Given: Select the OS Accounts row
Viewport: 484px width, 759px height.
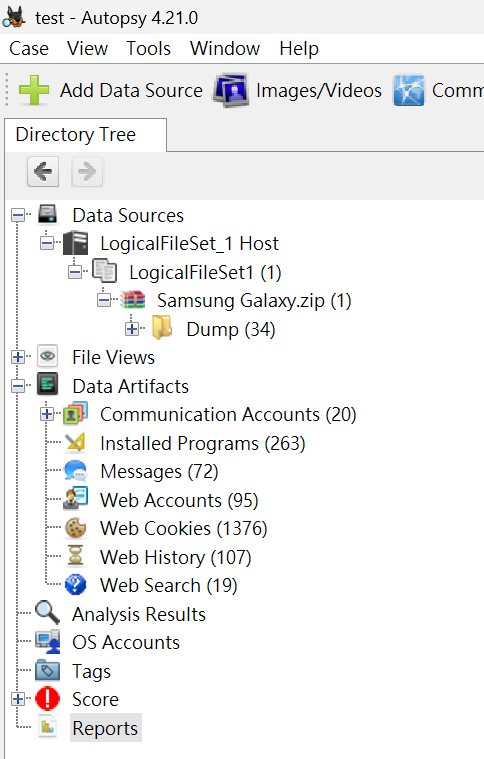Looking at the screenshot, I should pos(126,642).
